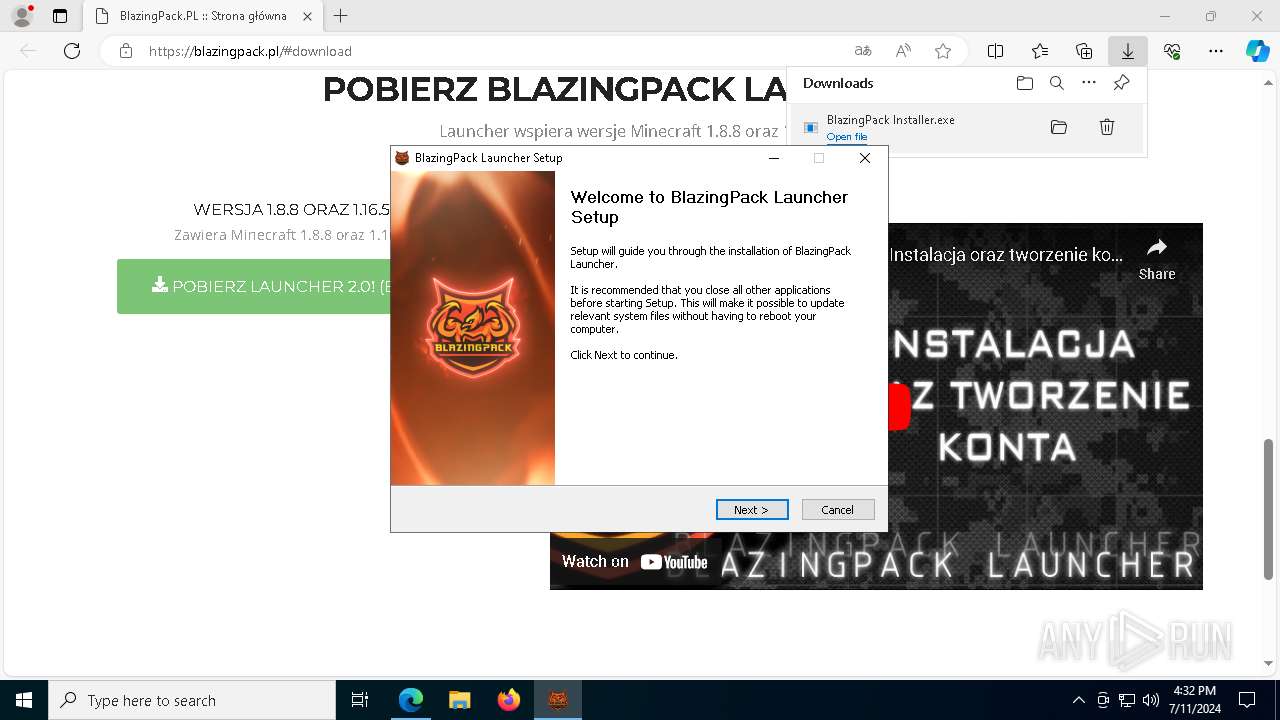Click the taskbar search box
This screenshot has height=720, width=1280.
pos(192,700)
